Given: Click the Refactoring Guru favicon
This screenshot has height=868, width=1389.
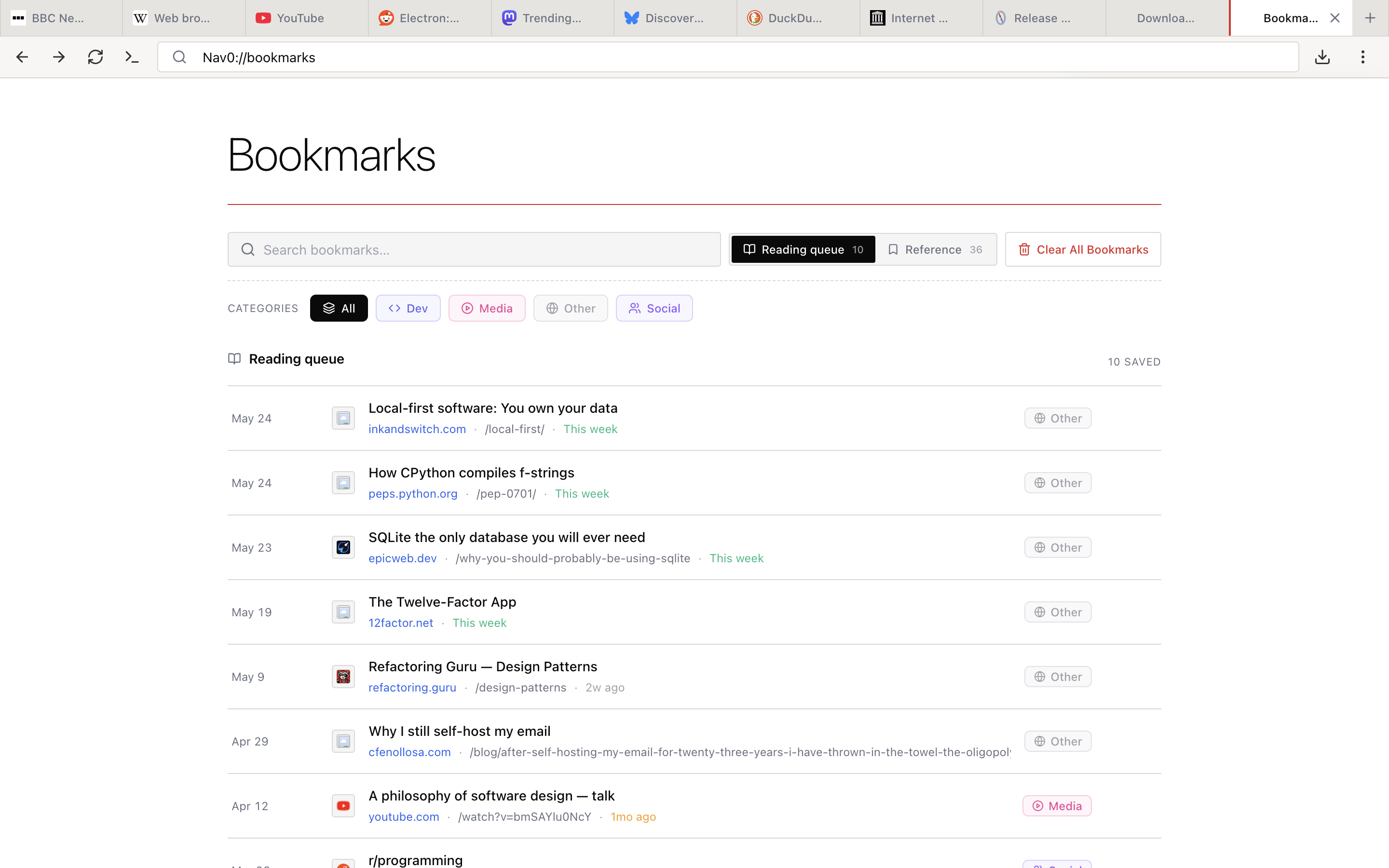Looking at the screenshot, I should [x=343, y=676].
